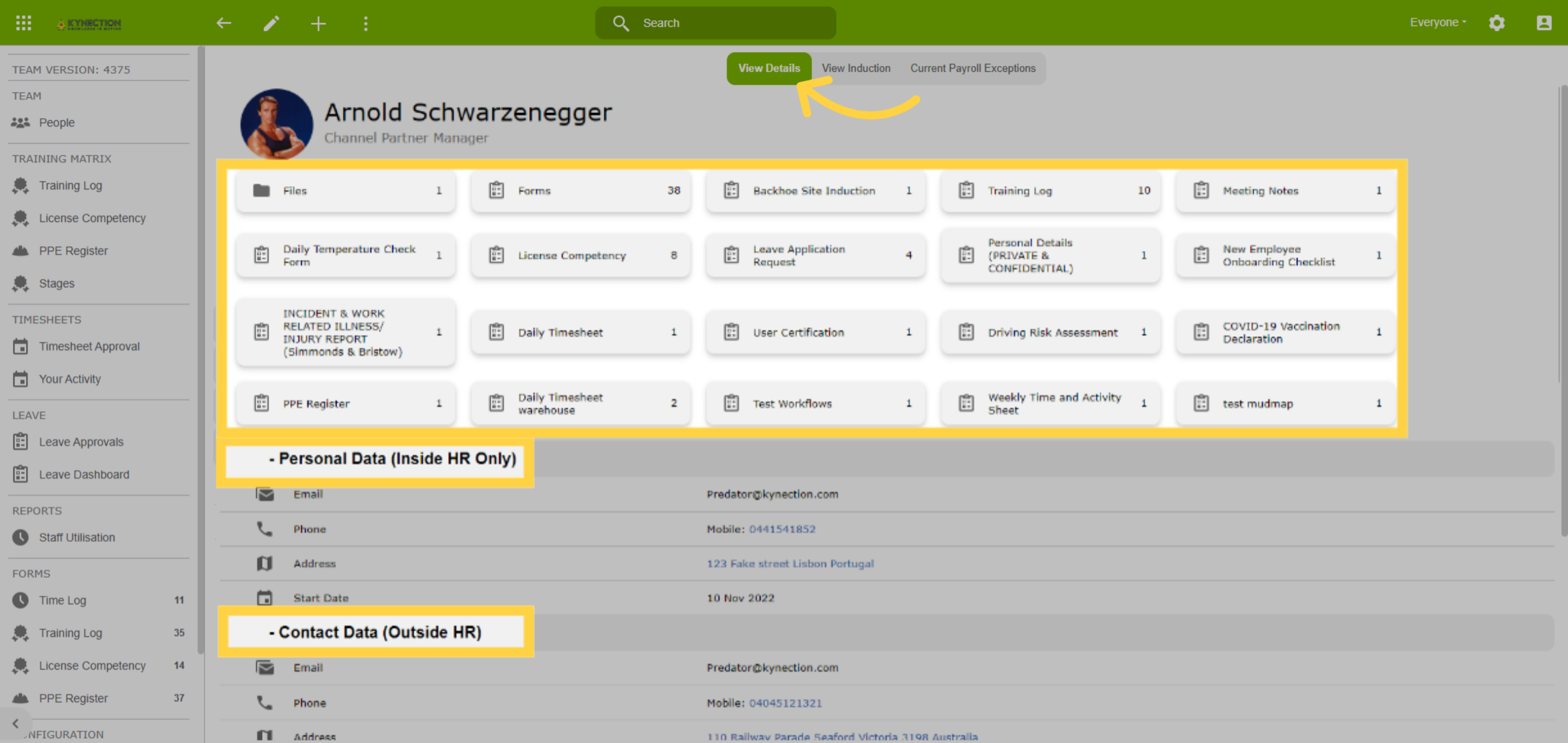The image size is (1568, 743).
Task: Expand the Everyone dropdown
Action: [x=1438, y=22]
